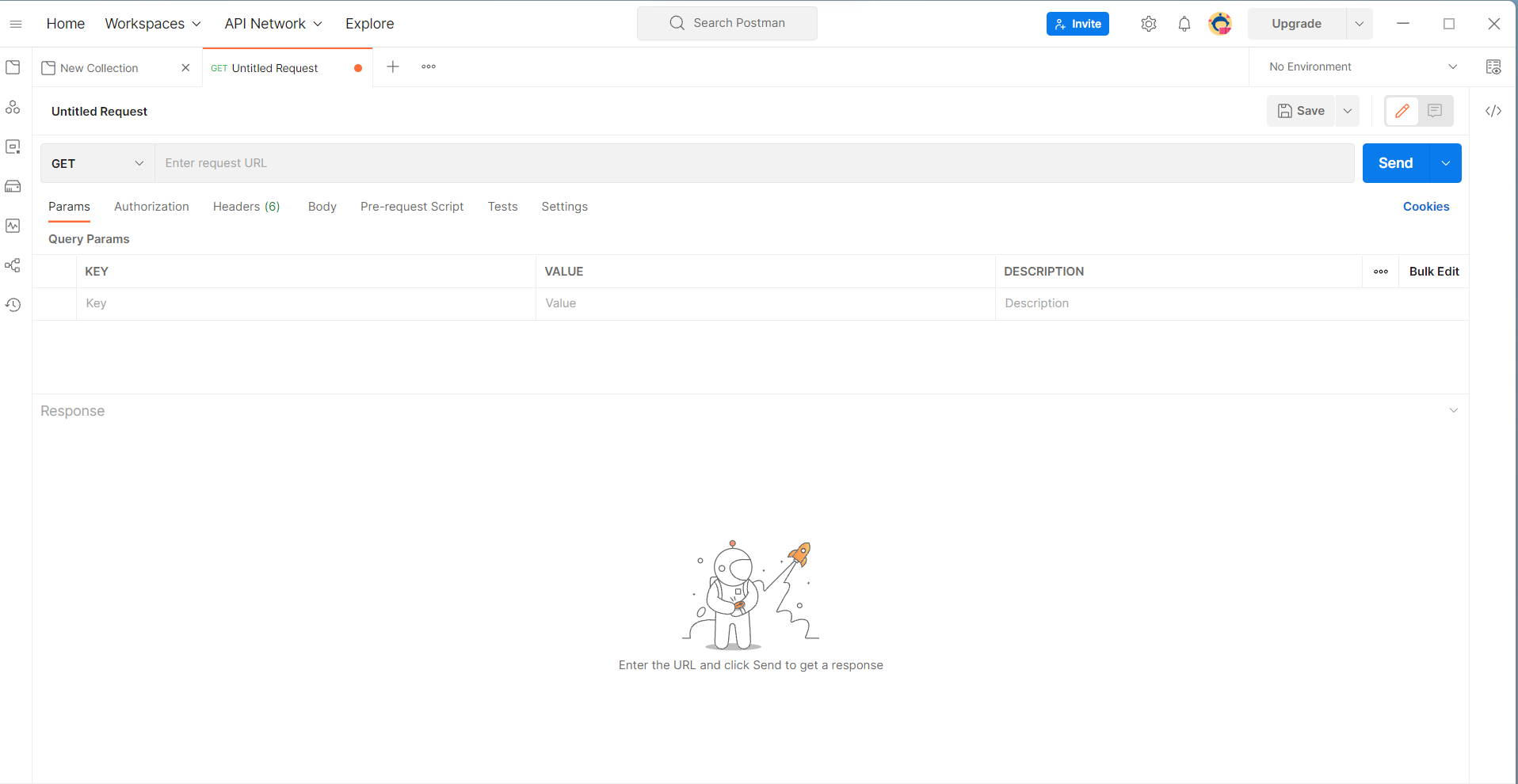
Task: Open Mock Servers sidebar icon
Action: (x=13, y=186)
